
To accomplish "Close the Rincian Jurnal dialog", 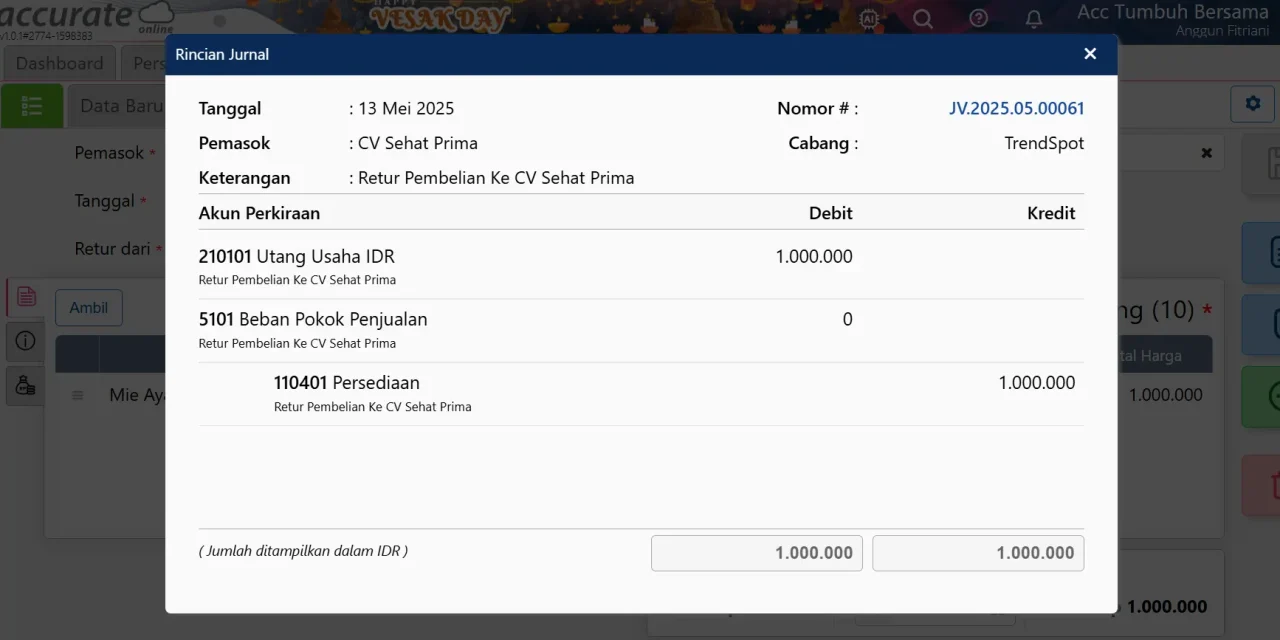I will point(1090,54).
